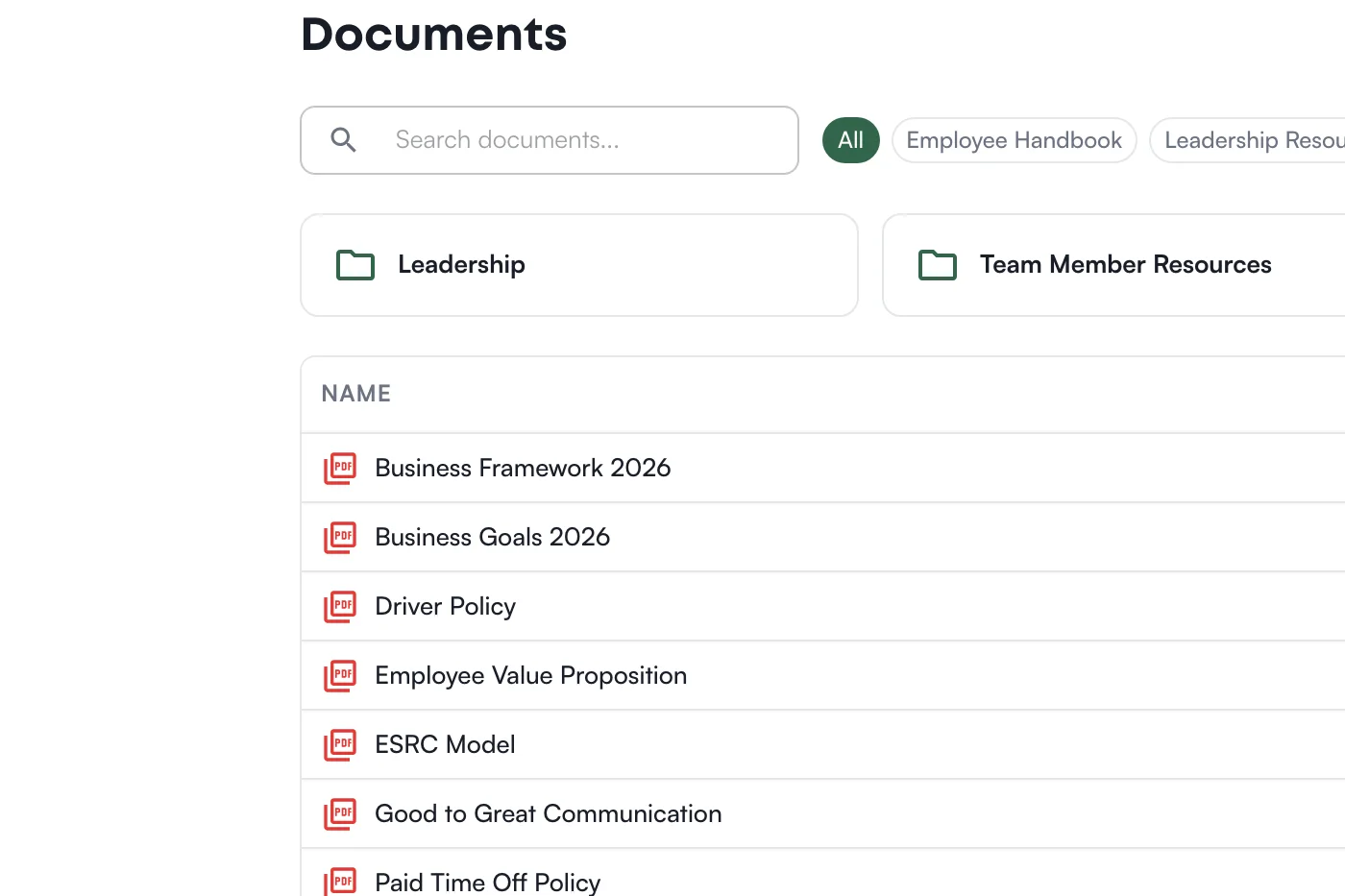The image size is (1345, 896).
Task: Open Paid Time Off Policy document
Action: [x=488, y=883]
